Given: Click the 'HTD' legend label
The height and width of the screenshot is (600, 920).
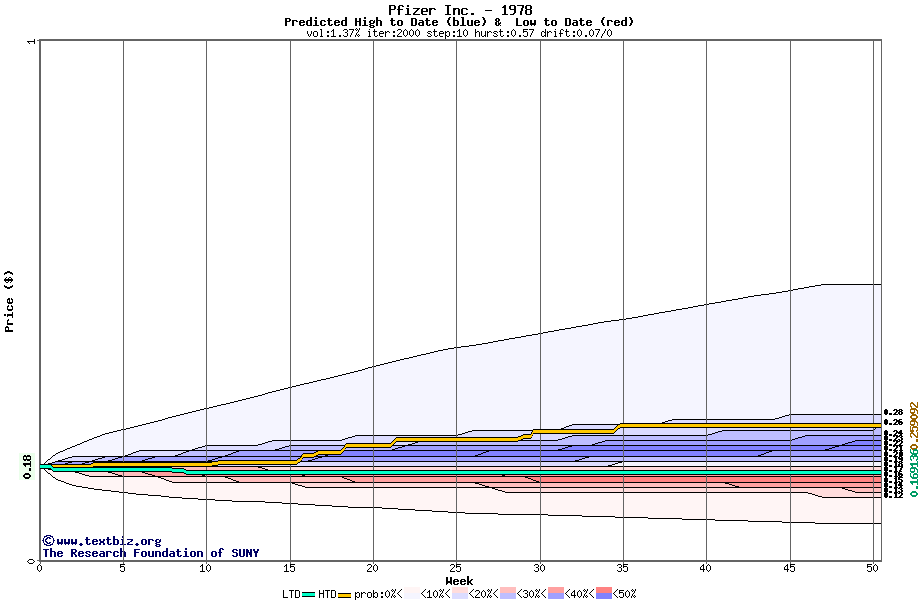Looking at the screenshot, I should click(327, 594).
